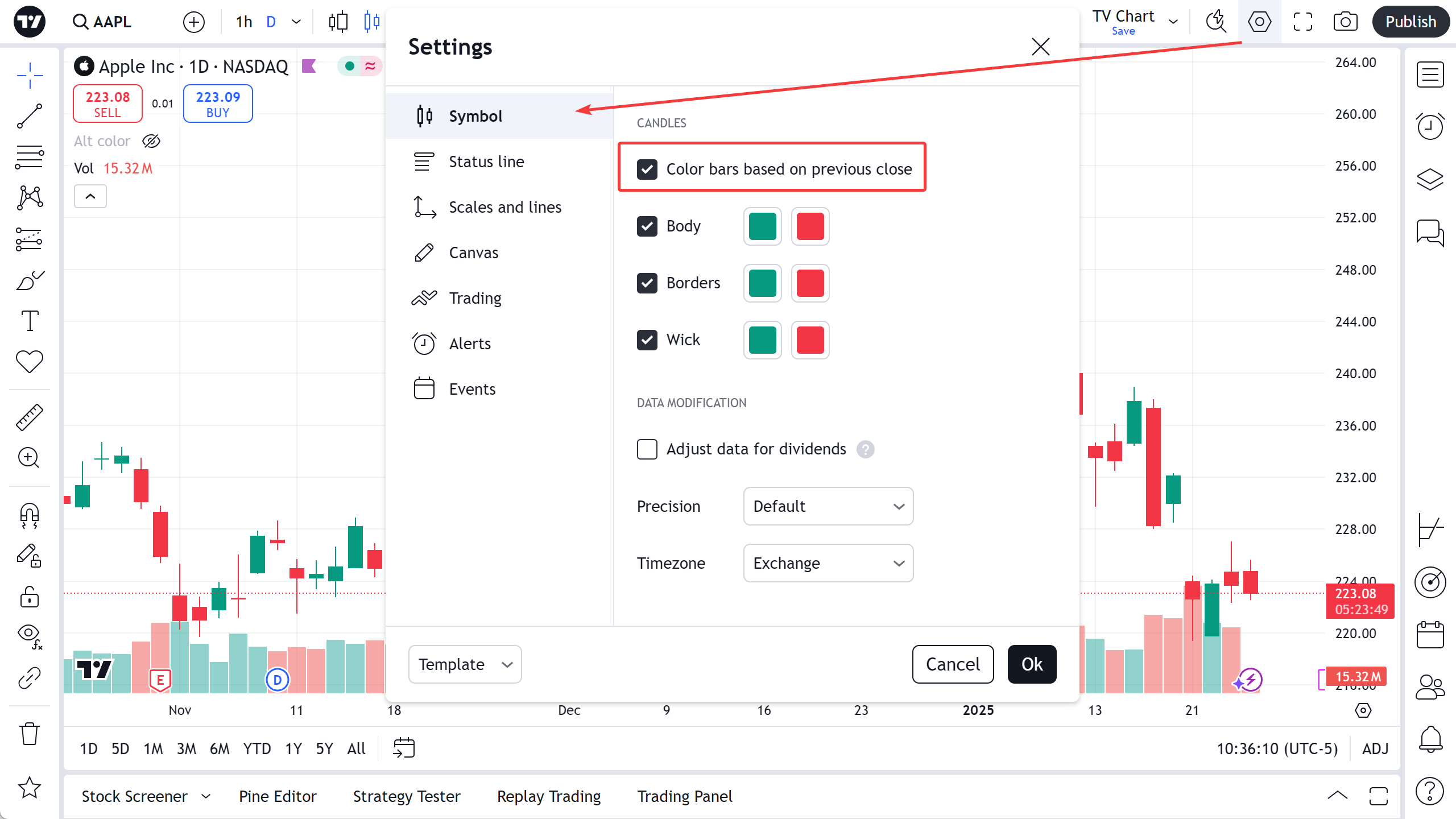
Task: Switch to the Scales and lines tab
Action: pyautogui.click(x=504, y=207)
